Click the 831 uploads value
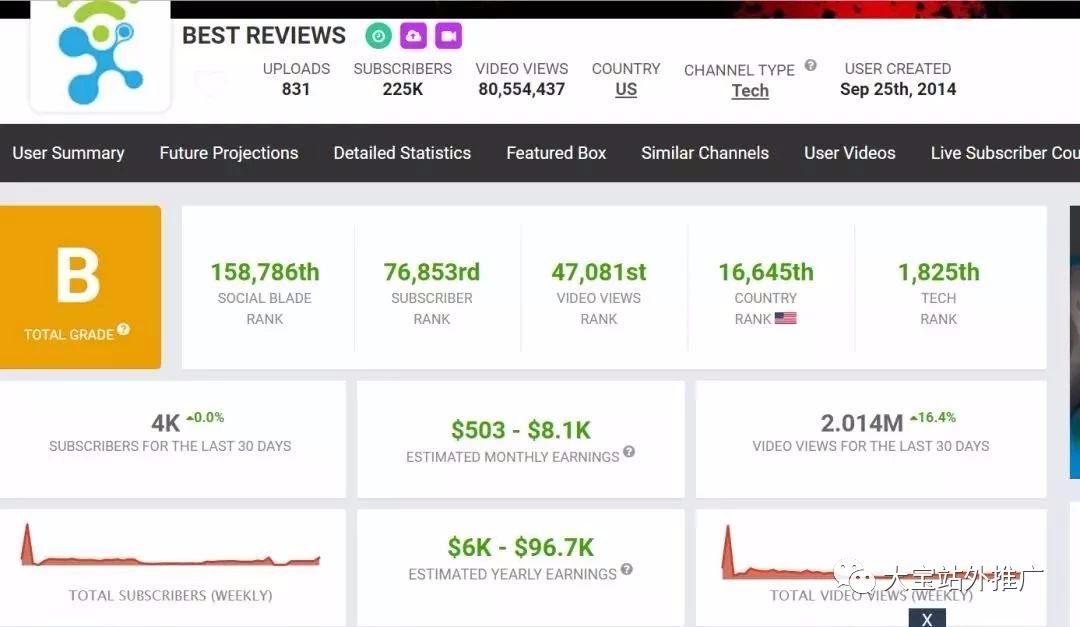Viewport: 1080px width, 627px height. coord(295,90)
